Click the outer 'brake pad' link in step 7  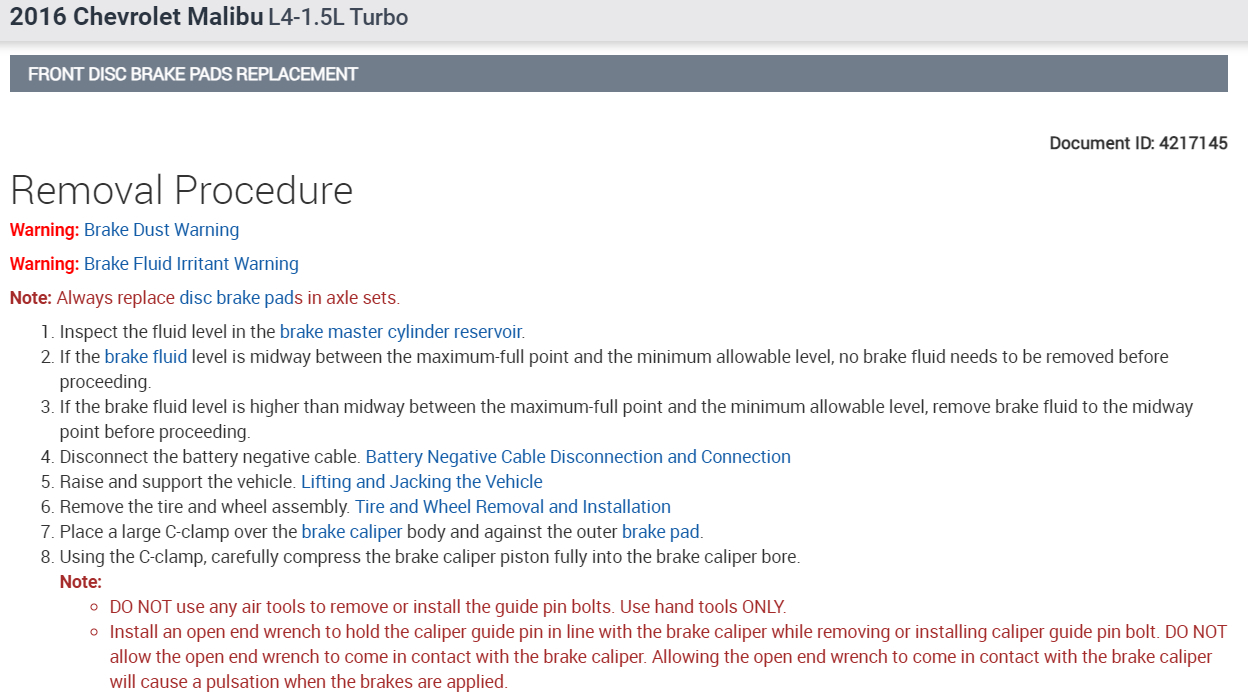[661, 532]
